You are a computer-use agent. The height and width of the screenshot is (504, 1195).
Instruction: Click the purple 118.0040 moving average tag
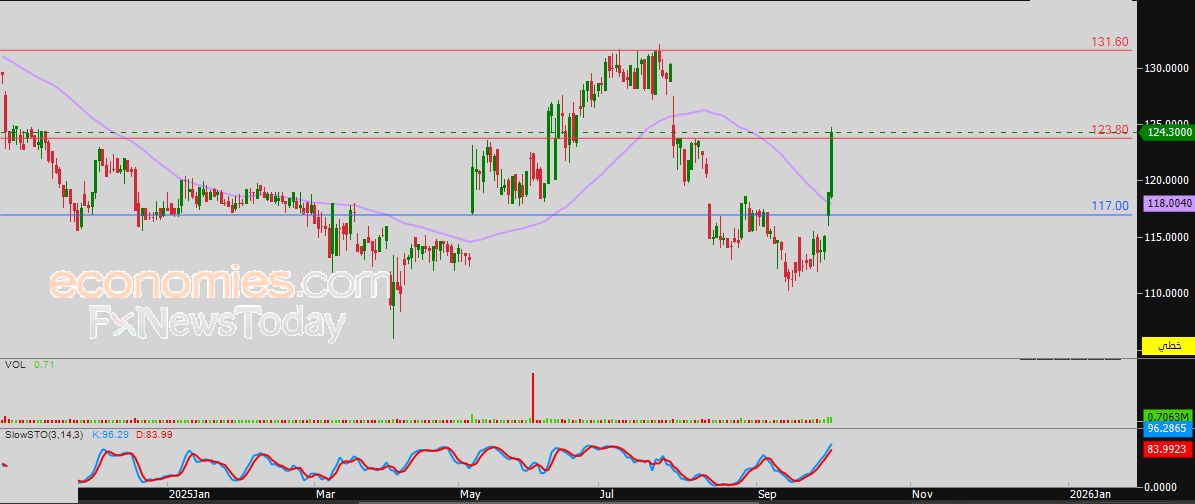1167,202
